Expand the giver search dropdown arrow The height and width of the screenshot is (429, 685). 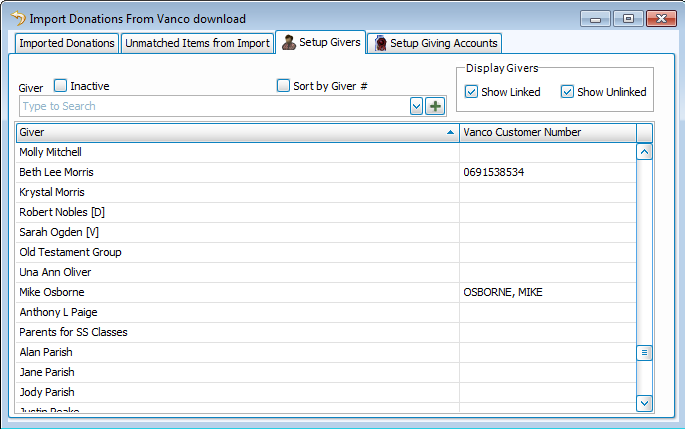416,106
